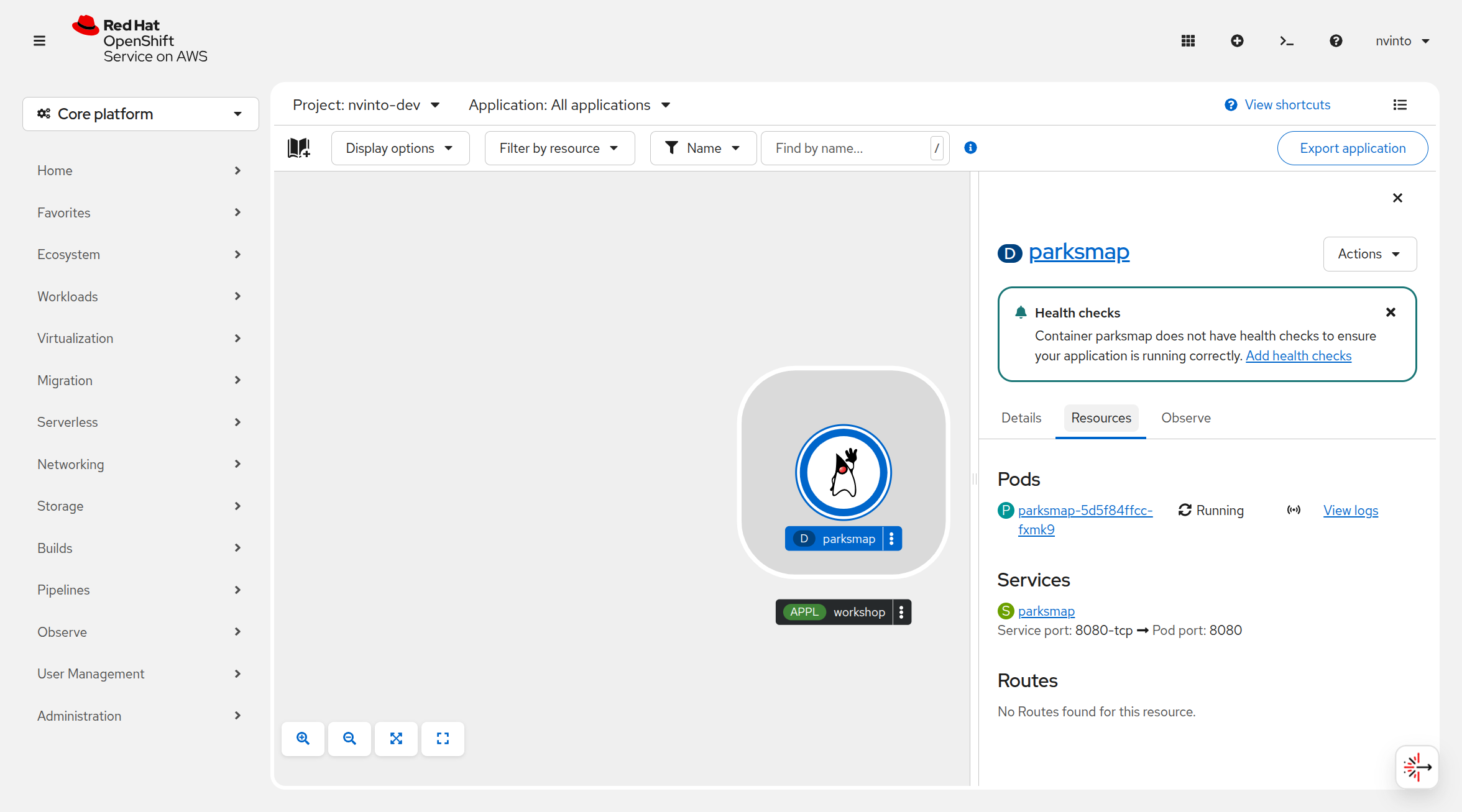The image size is (1462, 812).
Task: Switch to the Details tab
Action: click(1021, 417)
